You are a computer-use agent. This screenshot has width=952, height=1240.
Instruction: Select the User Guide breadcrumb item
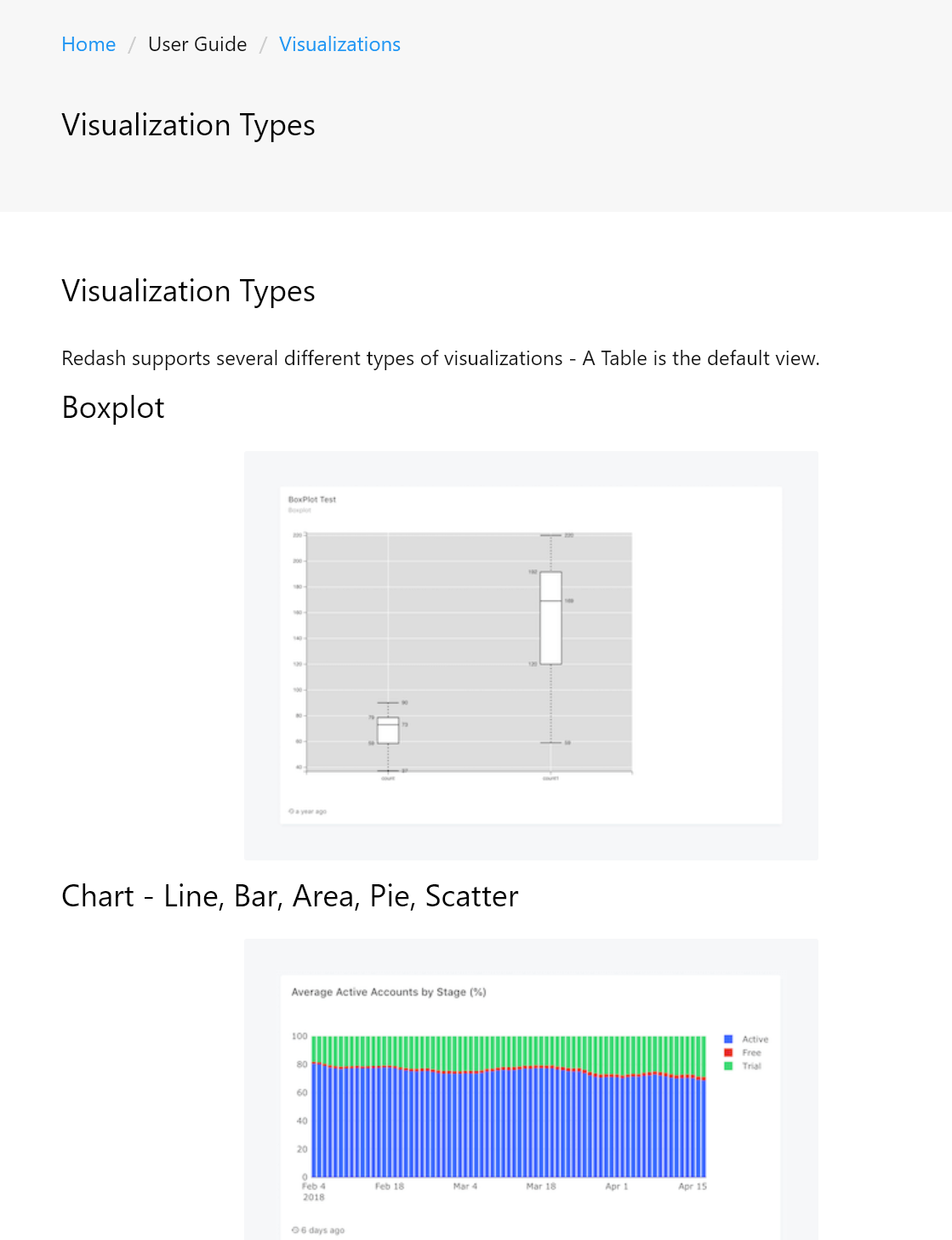pos(197,44)
